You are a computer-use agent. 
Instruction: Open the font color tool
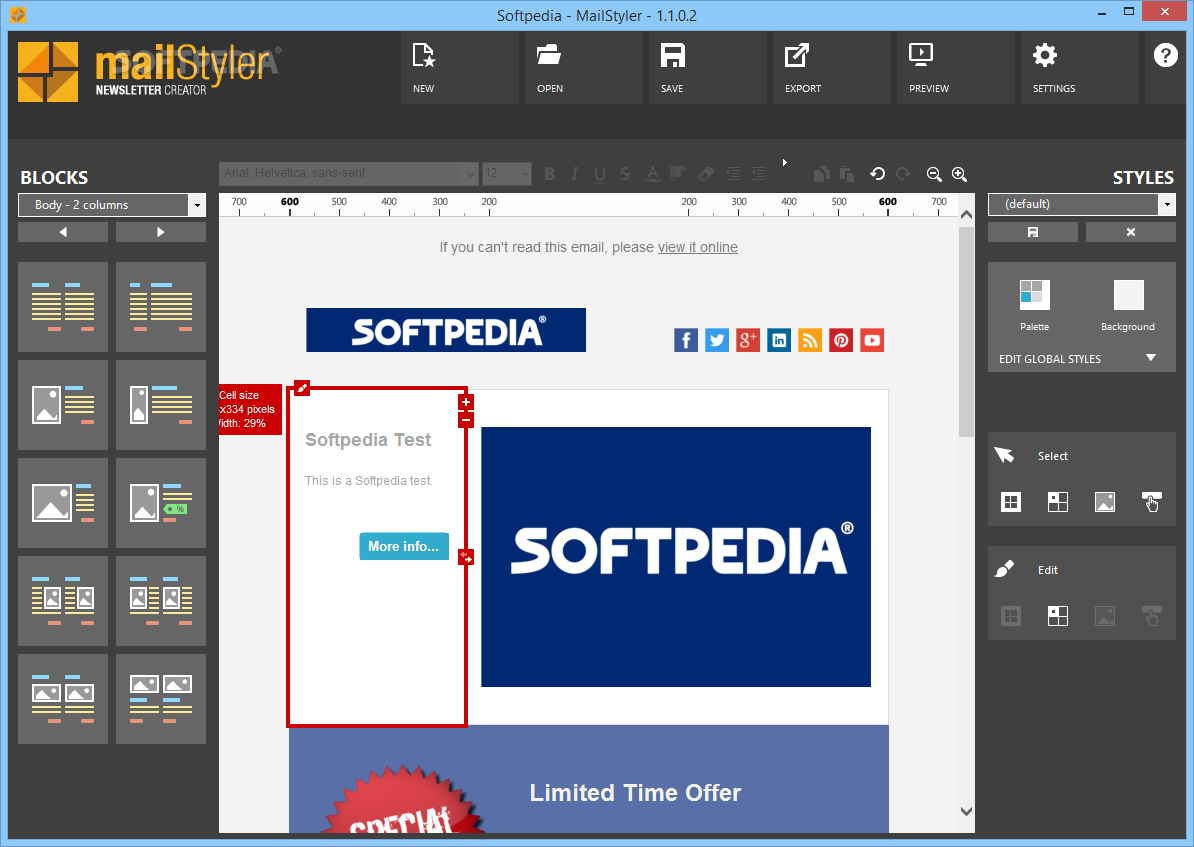pyautogui.click(x=652, y=174)
